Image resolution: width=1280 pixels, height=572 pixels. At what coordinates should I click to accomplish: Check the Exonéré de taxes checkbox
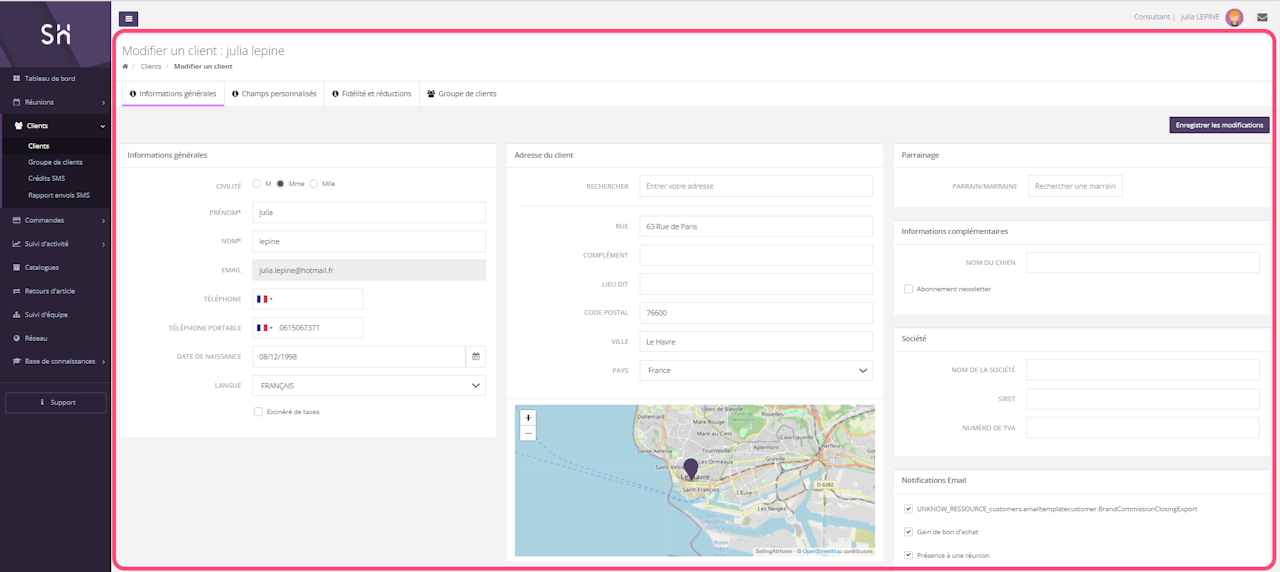(258, 411)
